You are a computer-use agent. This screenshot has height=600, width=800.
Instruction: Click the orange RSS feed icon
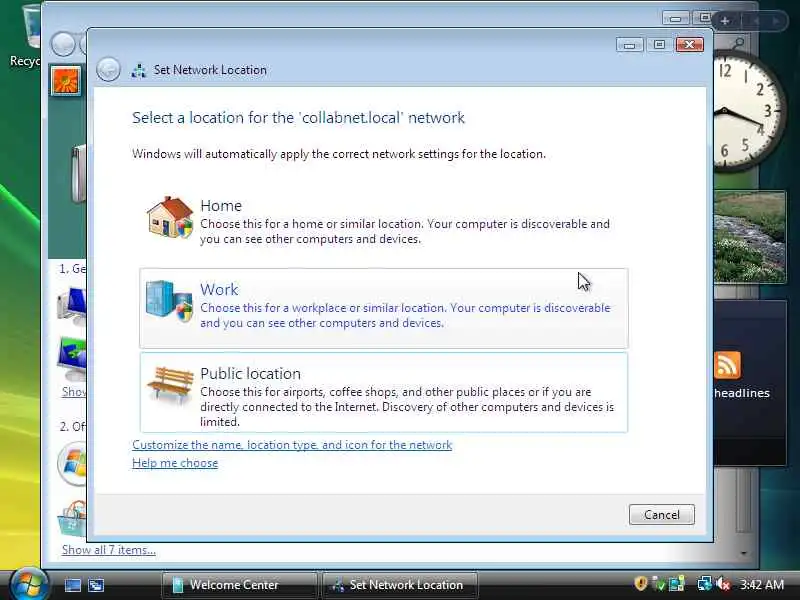click(x=728, y=365)
